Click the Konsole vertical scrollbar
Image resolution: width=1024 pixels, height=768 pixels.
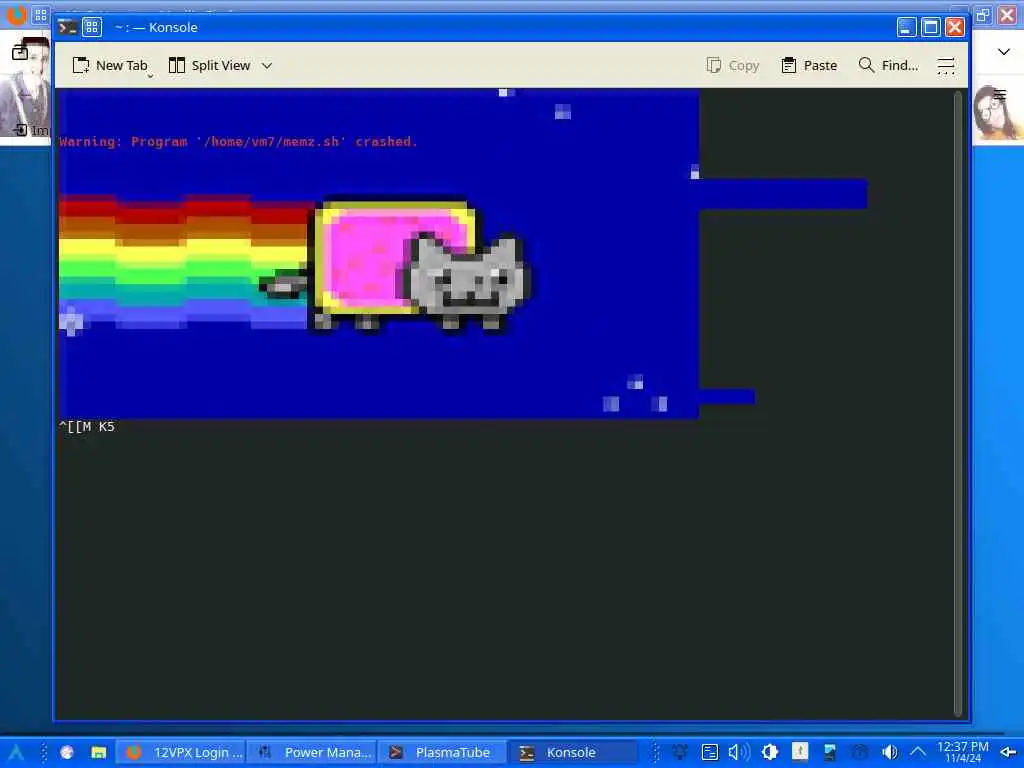[958, 404]
